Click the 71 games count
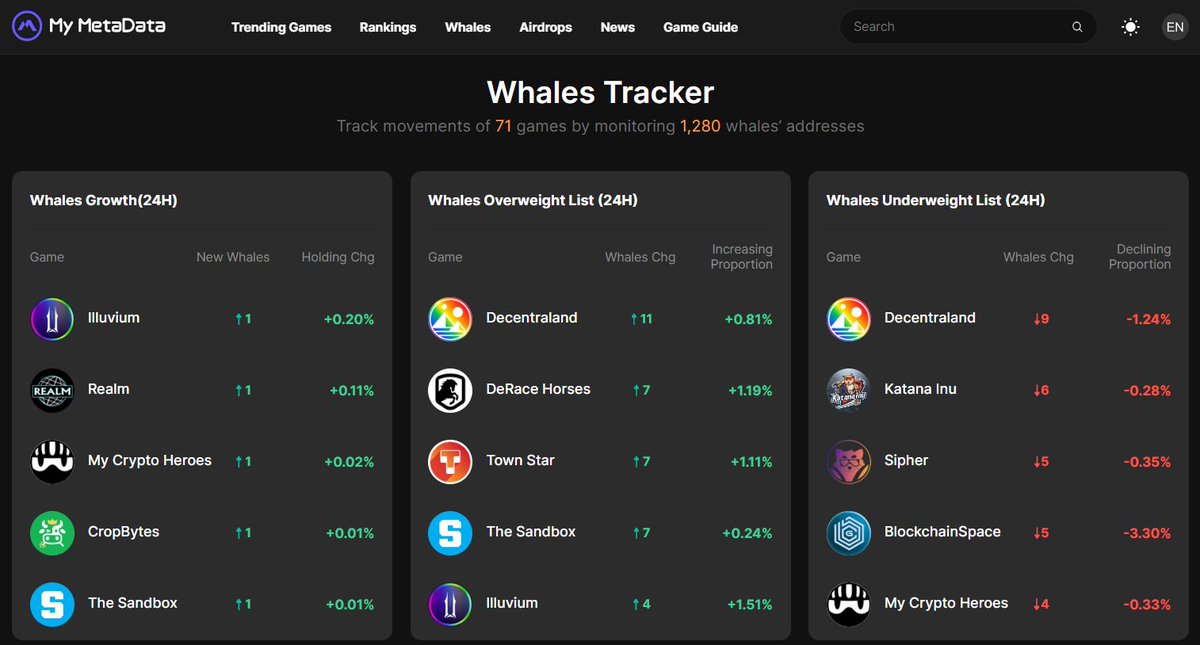Image resolution: width=1200 pixels, height=645 pixels. 504,126
